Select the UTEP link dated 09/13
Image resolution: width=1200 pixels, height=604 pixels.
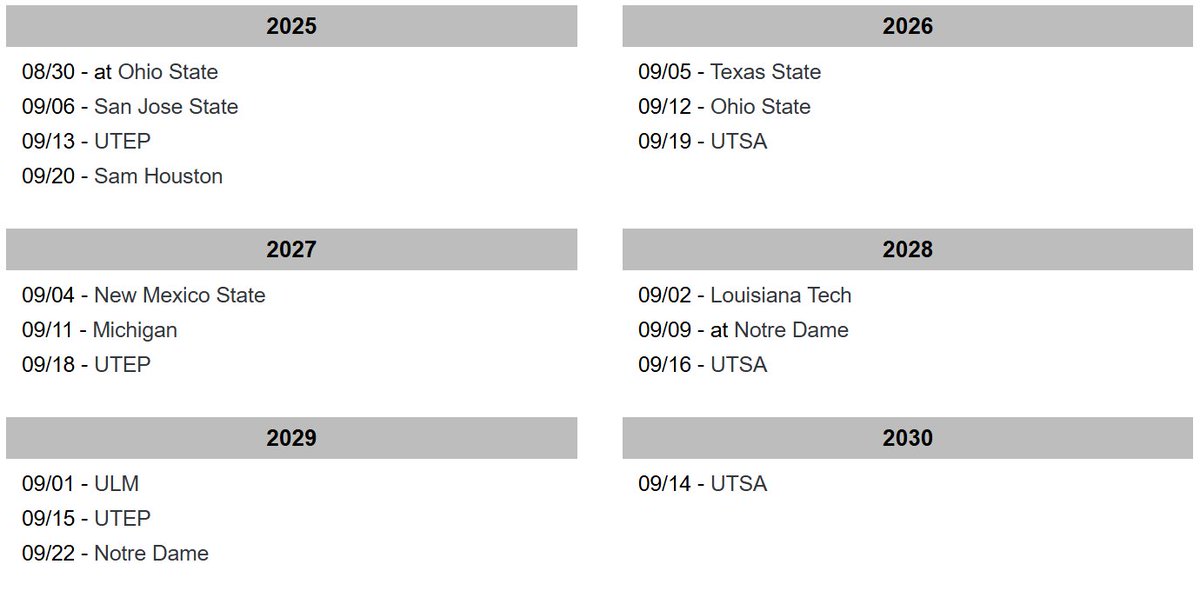click(122, 142)
